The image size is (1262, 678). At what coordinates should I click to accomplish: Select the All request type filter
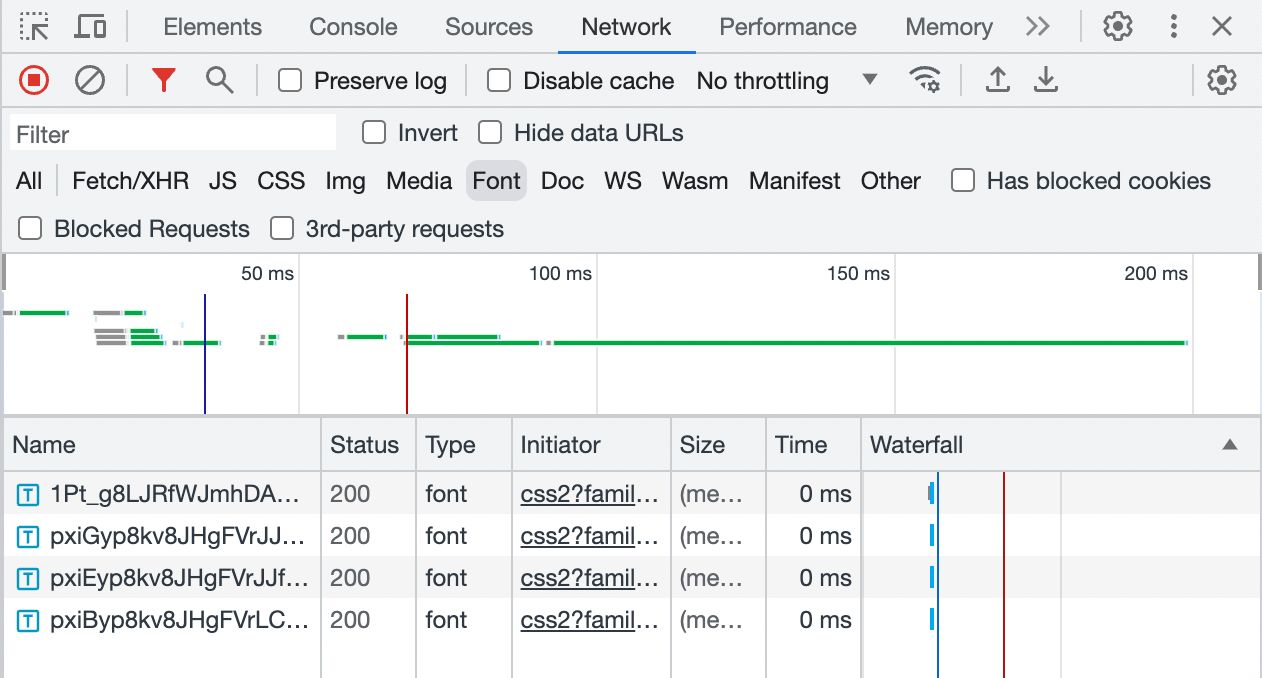point(29,181)
